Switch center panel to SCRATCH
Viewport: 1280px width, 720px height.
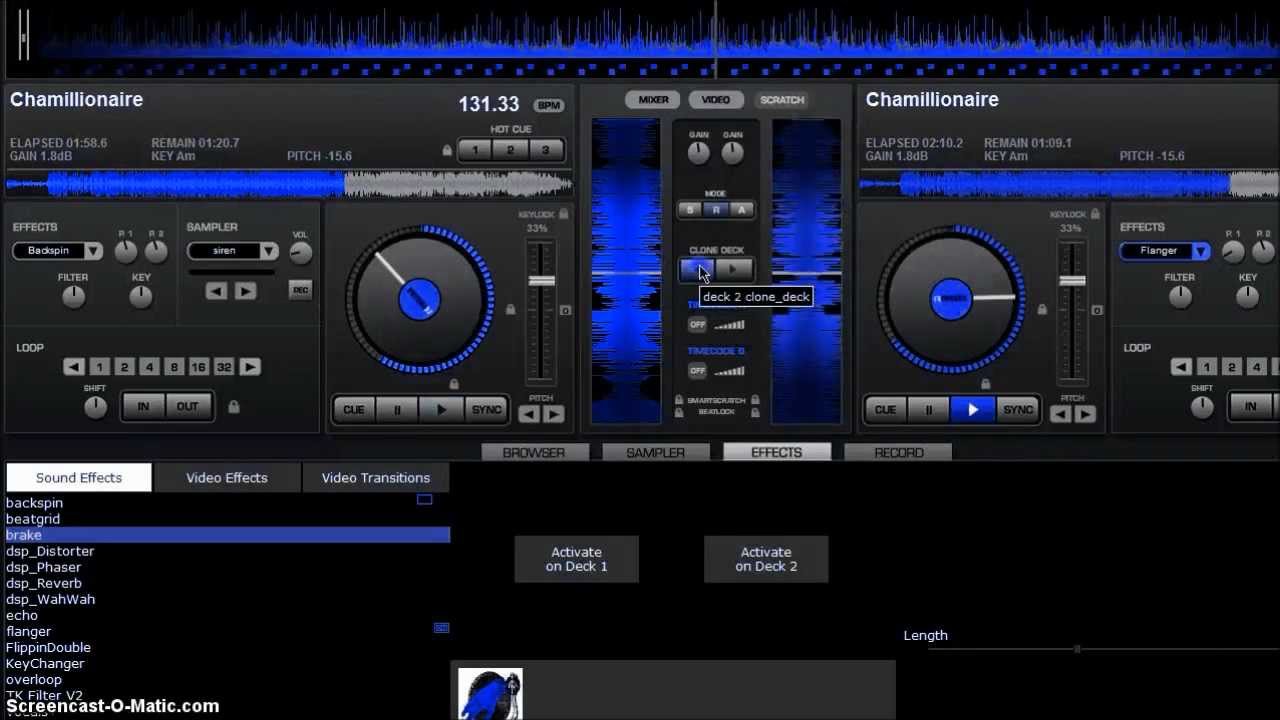tap(782, 100)
